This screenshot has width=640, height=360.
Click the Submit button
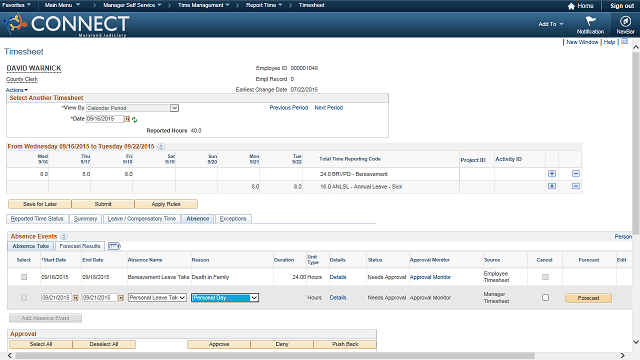[x=103, y=204]
